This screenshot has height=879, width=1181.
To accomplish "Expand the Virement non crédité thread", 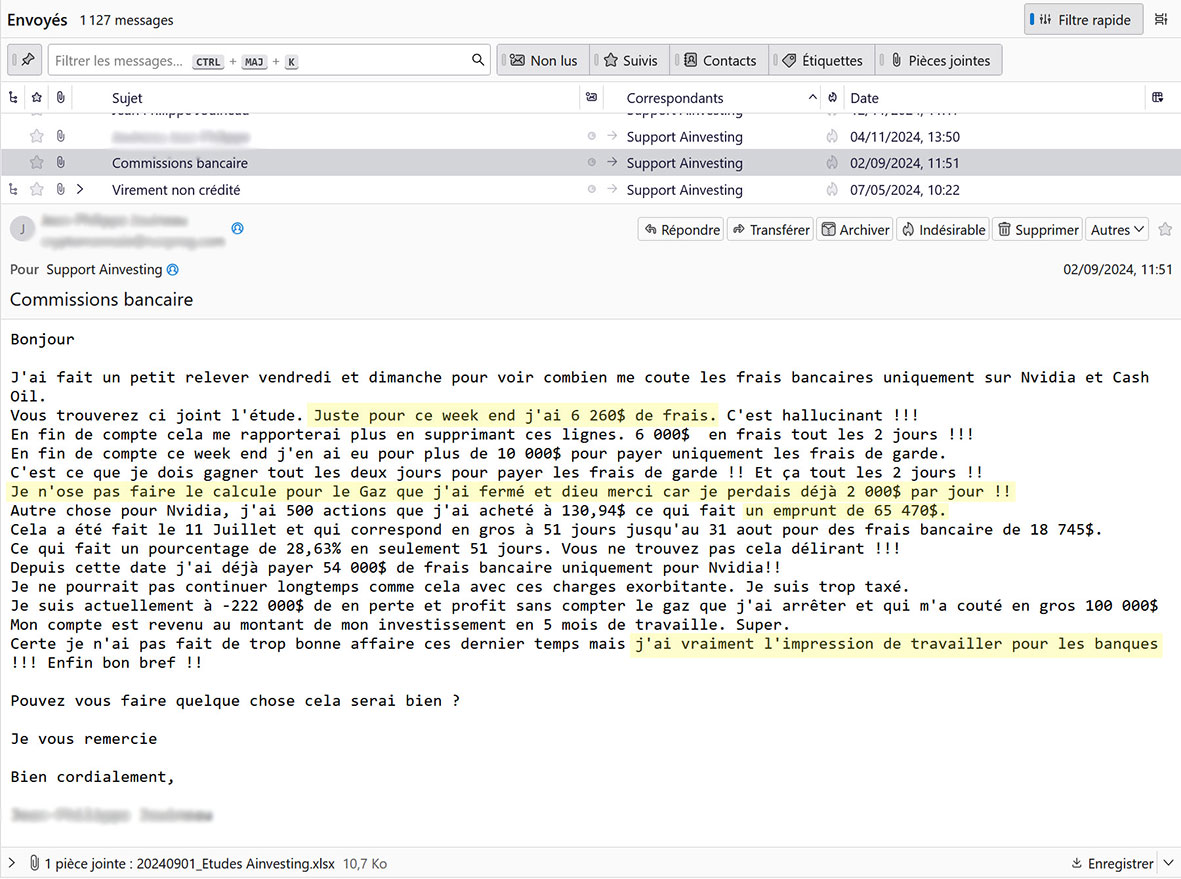I will pyautogui.click(x=79, y=190).
